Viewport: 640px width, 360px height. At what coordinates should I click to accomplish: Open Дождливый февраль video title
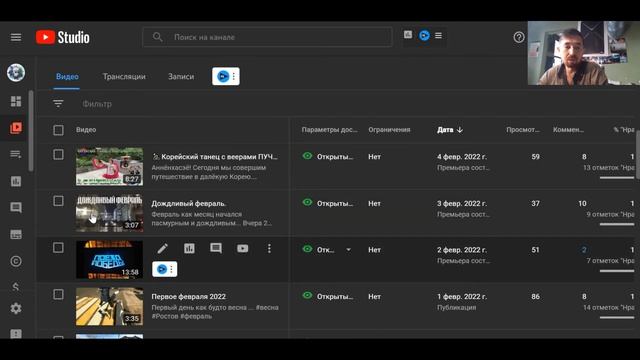(x=189, y=203)
